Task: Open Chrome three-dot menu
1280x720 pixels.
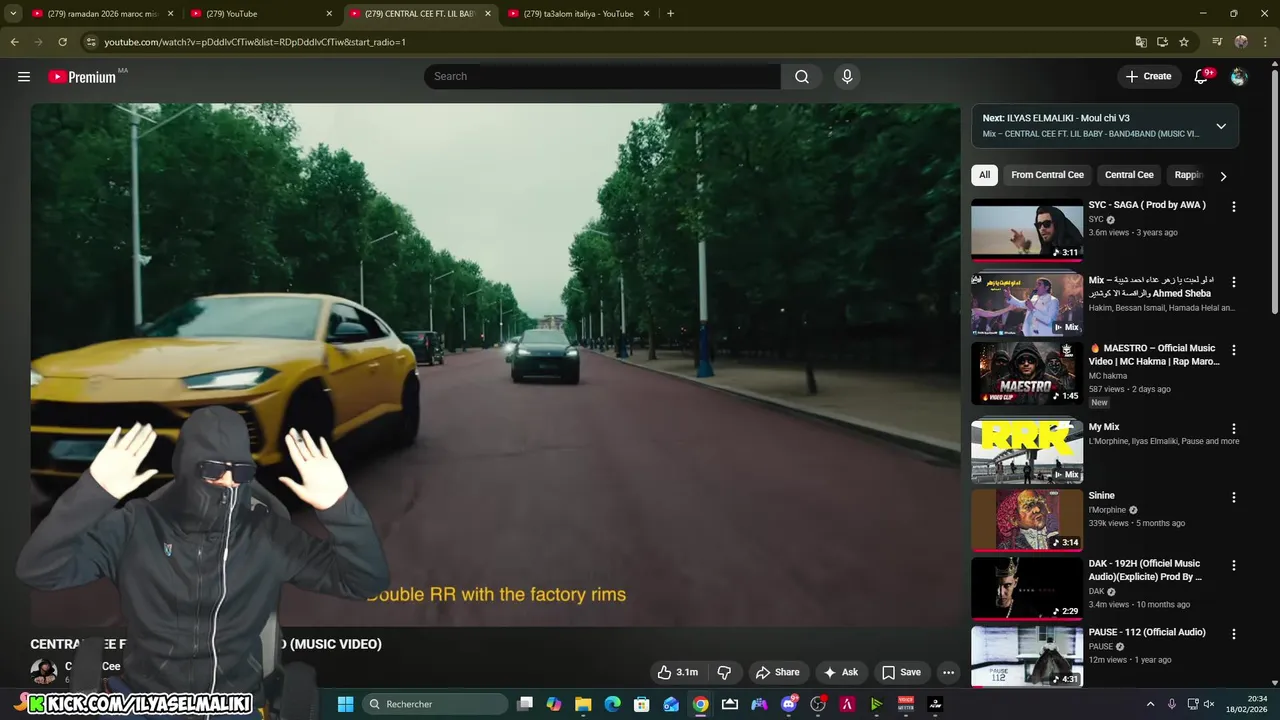Action: click(1265, 42)
